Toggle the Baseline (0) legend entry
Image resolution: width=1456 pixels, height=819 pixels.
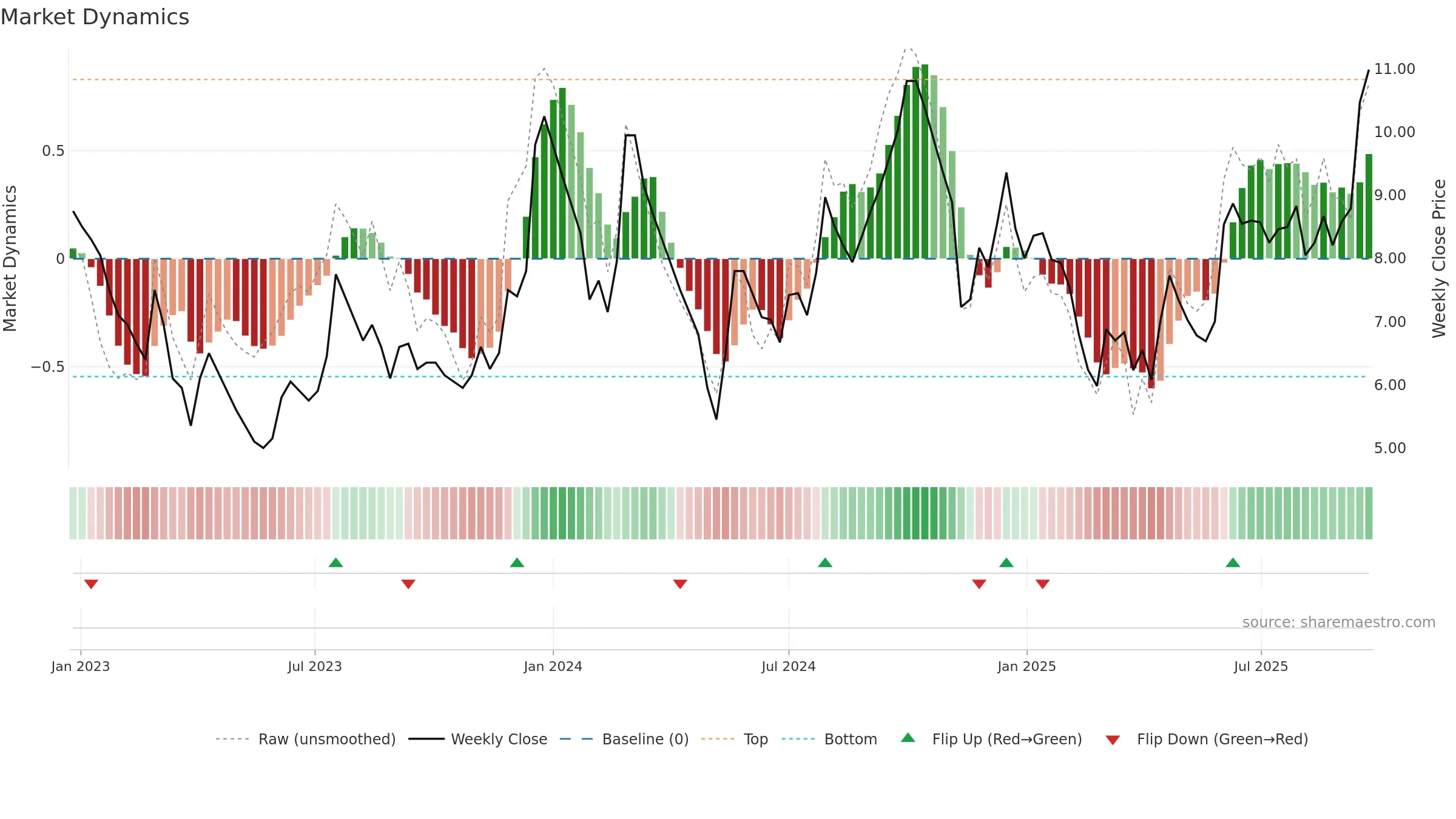[x=624, y=739]
